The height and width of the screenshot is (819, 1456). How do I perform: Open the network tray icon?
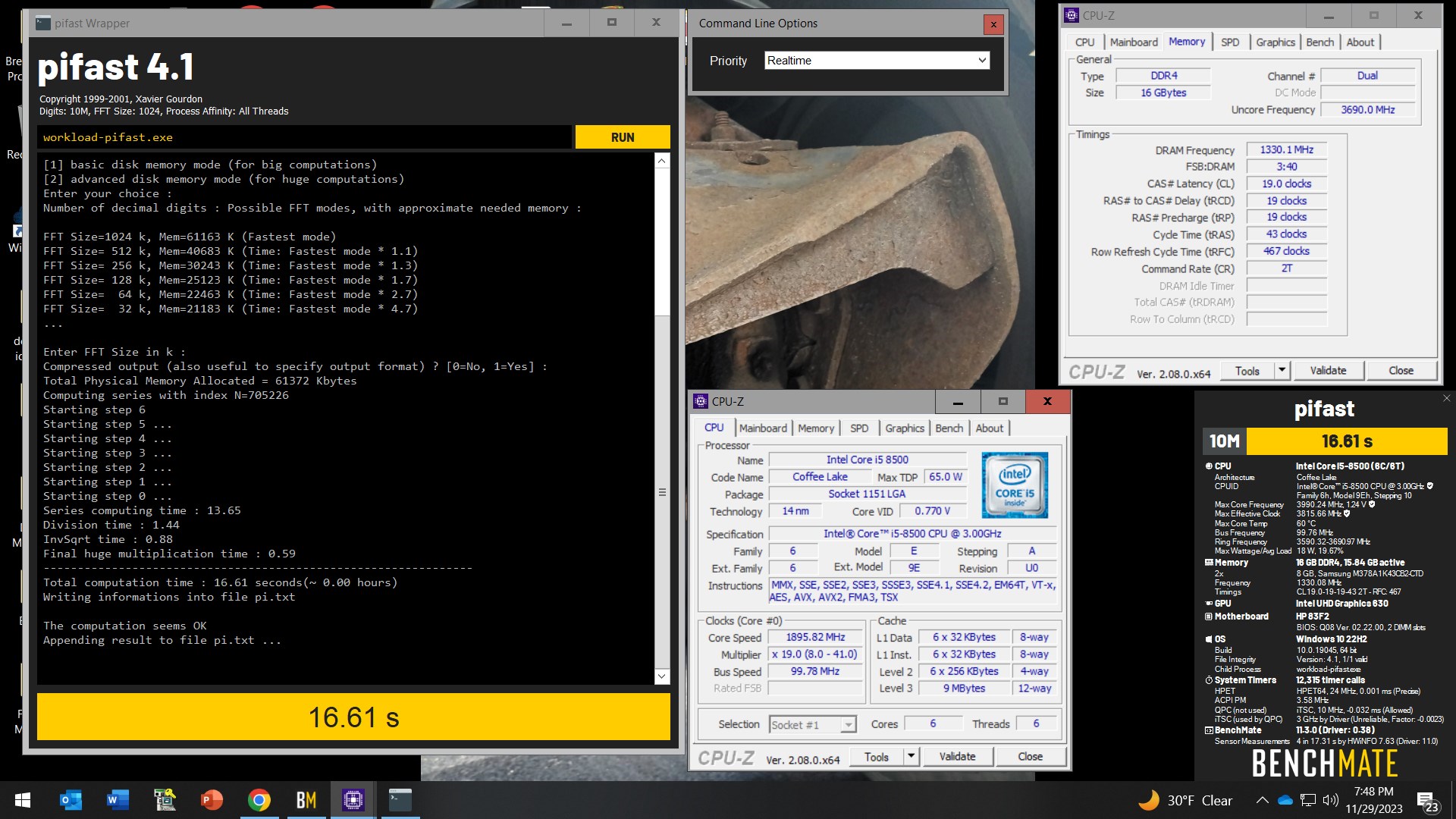point(1307,800)
